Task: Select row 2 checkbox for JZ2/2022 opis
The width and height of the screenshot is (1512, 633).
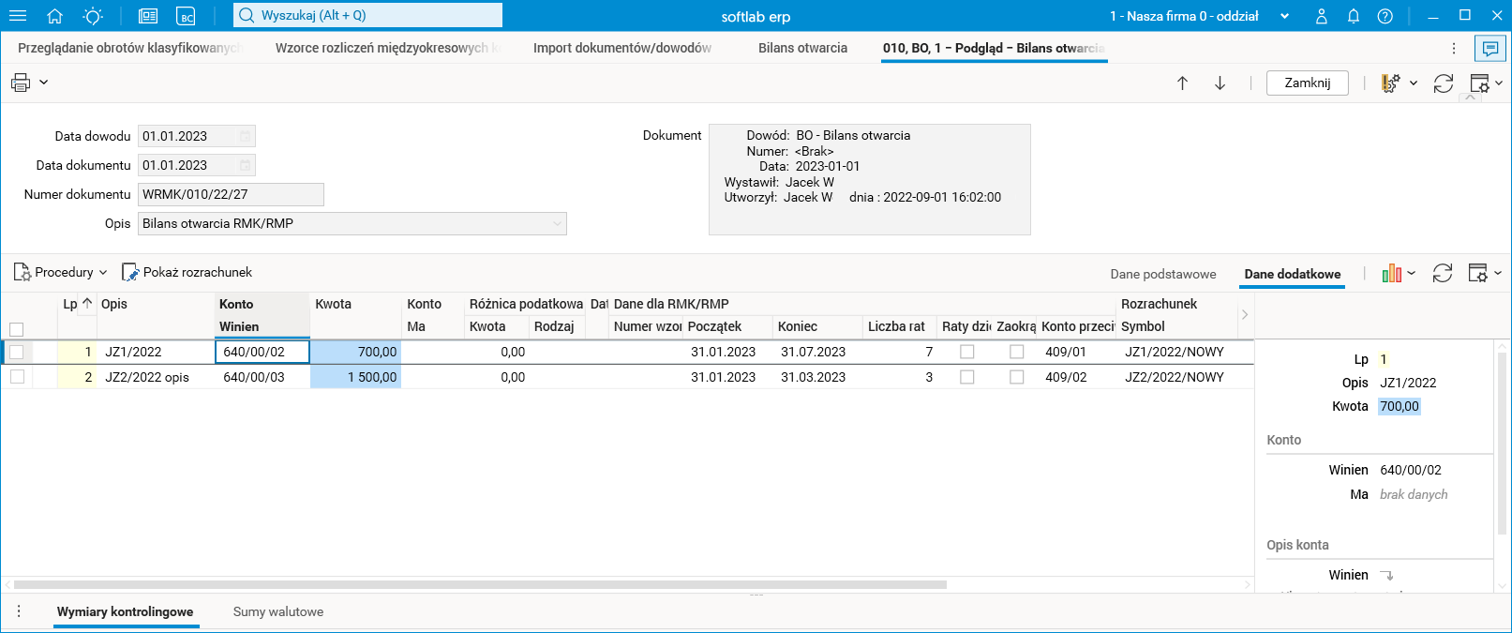Action: [16, 377]
